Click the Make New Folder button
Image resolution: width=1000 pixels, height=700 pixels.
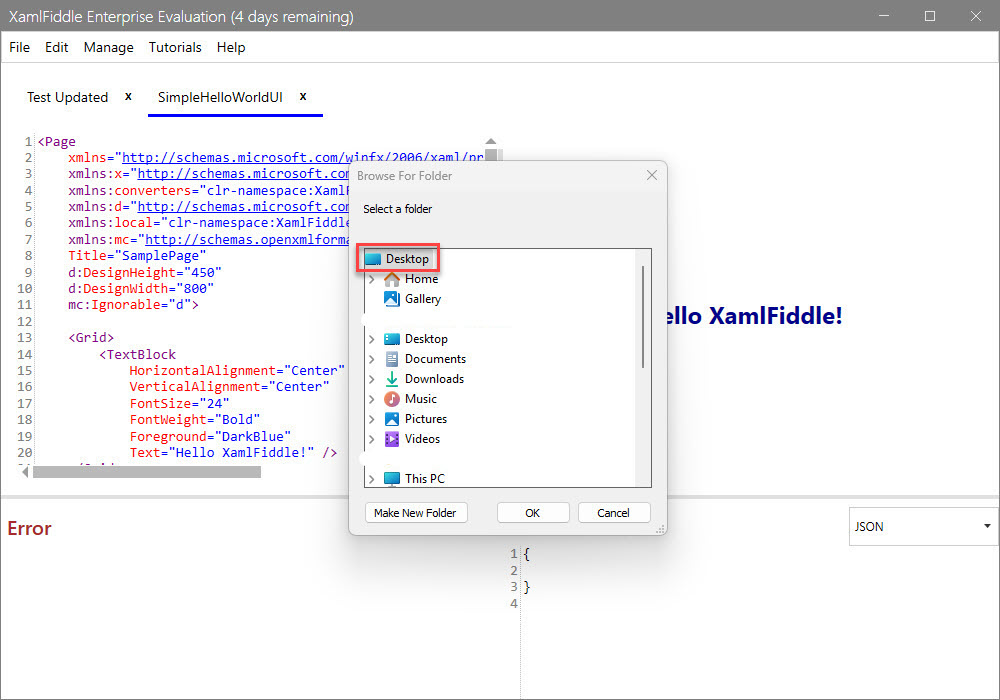coord(416,513)
